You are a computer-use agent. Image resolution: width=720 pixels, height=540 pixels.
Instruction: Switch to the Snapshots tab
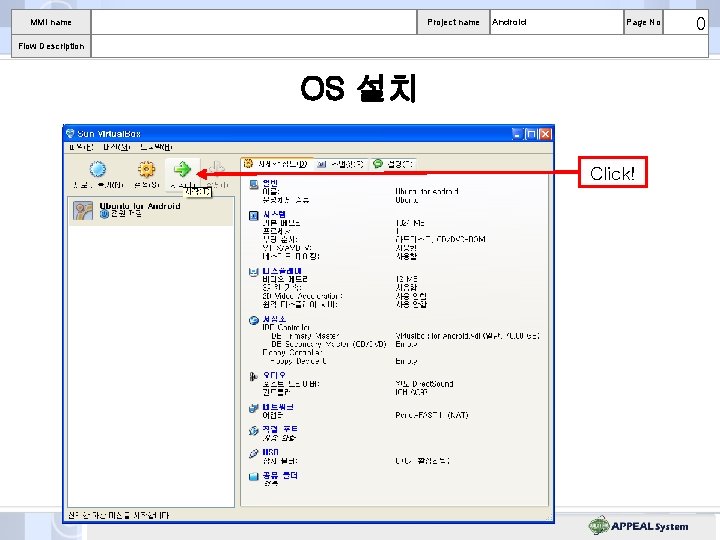coord(341,164)
